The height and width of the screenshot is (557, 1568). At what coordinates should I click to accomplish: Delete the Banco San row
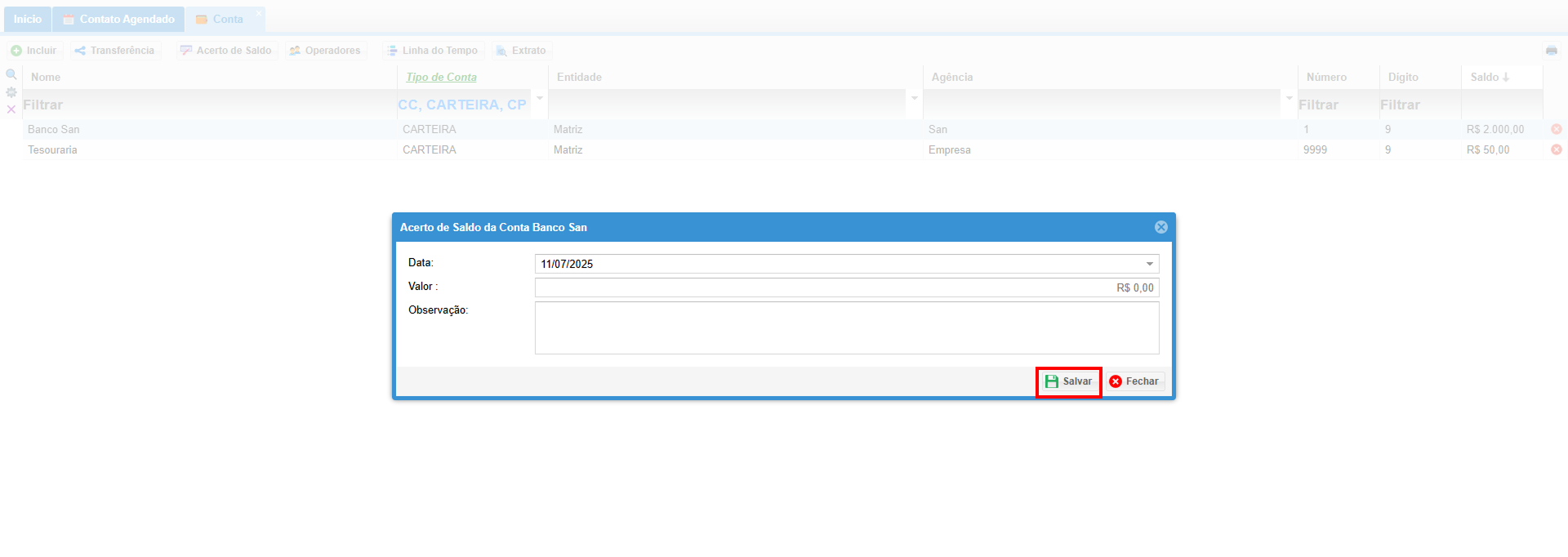click(x=1557, y=129)
